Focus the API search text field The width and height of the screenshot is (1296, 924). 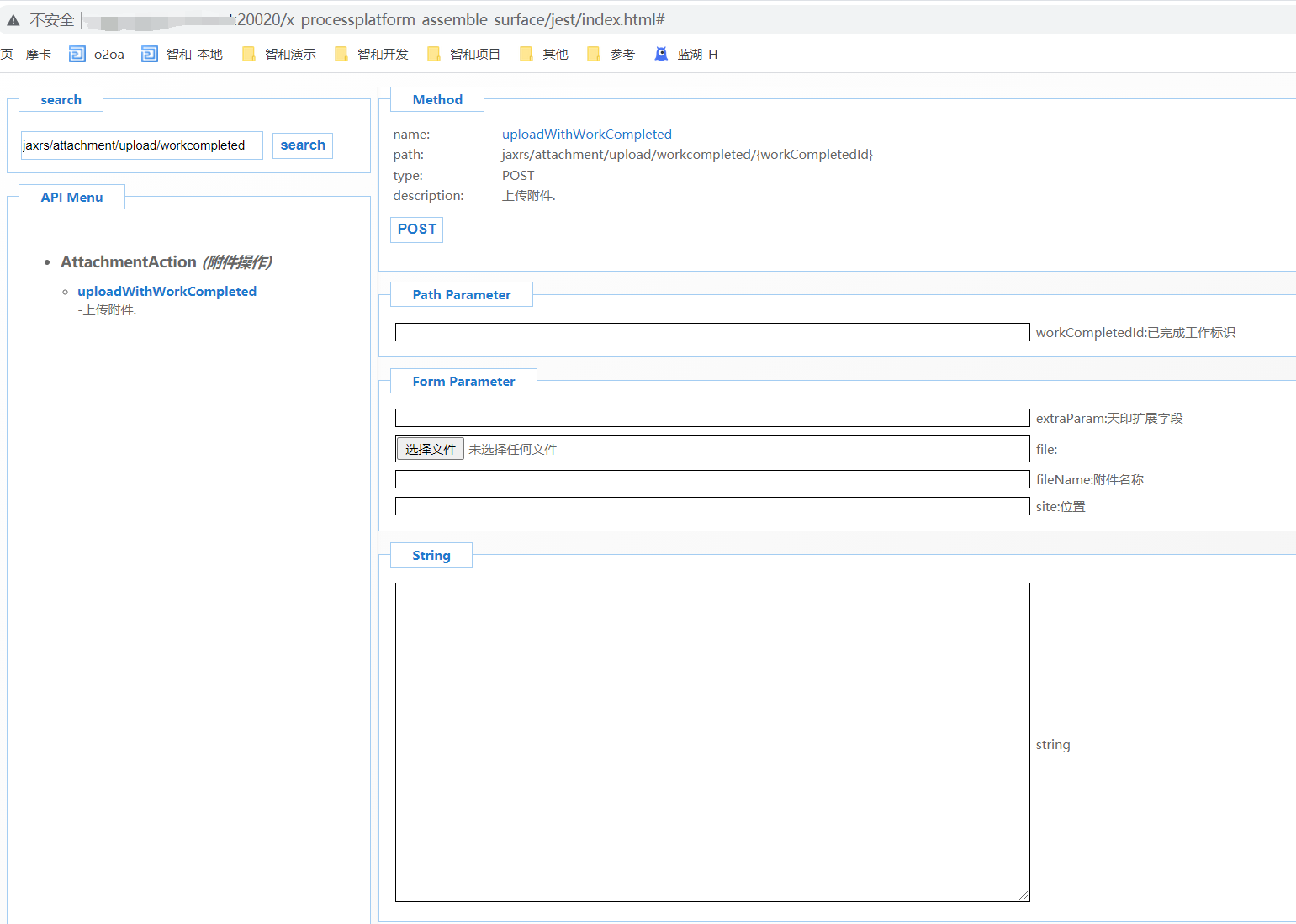pyautogui.click(x=141, y=145)
